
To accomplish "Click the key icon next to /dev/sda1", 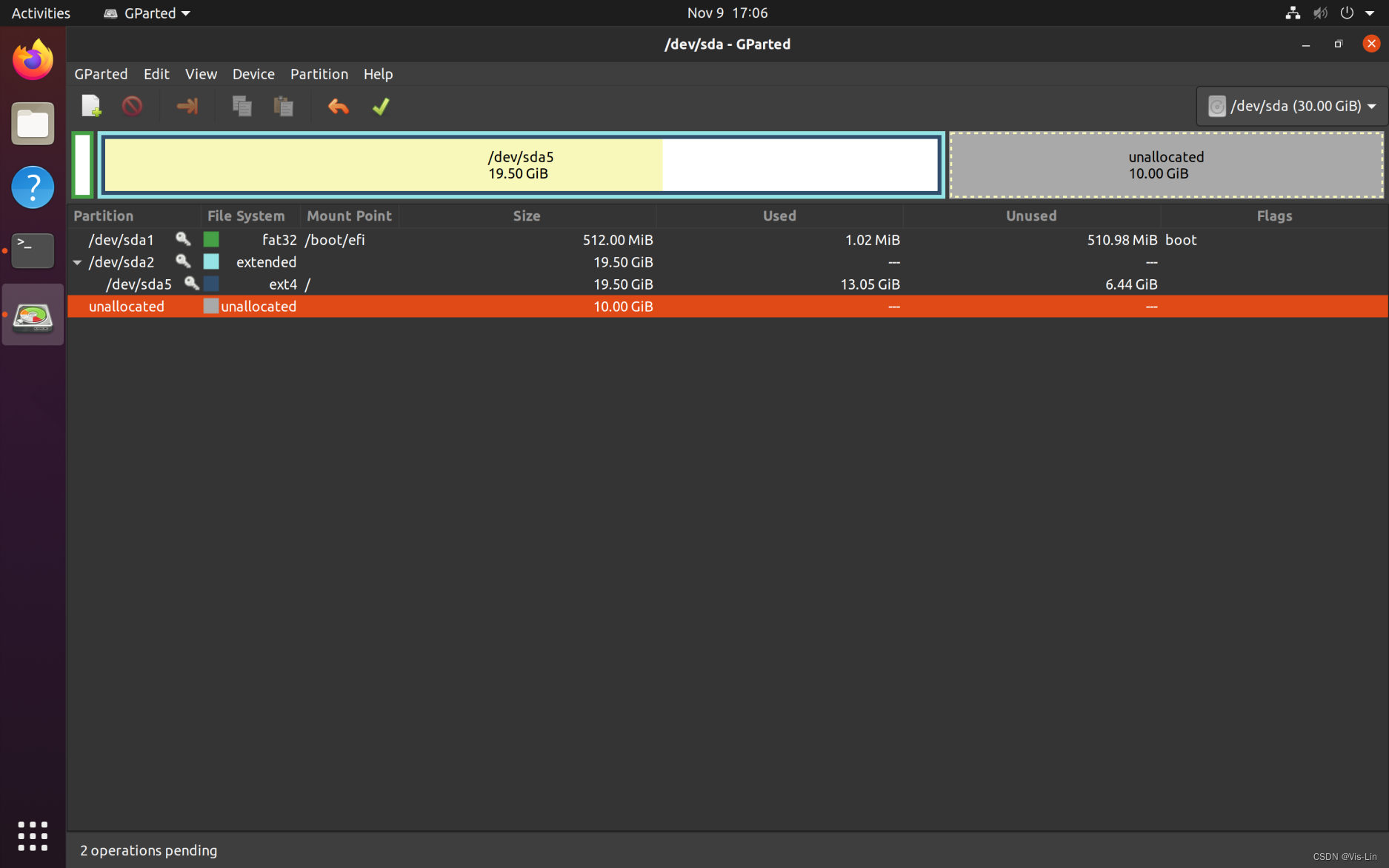I will [x=183, y=238].
